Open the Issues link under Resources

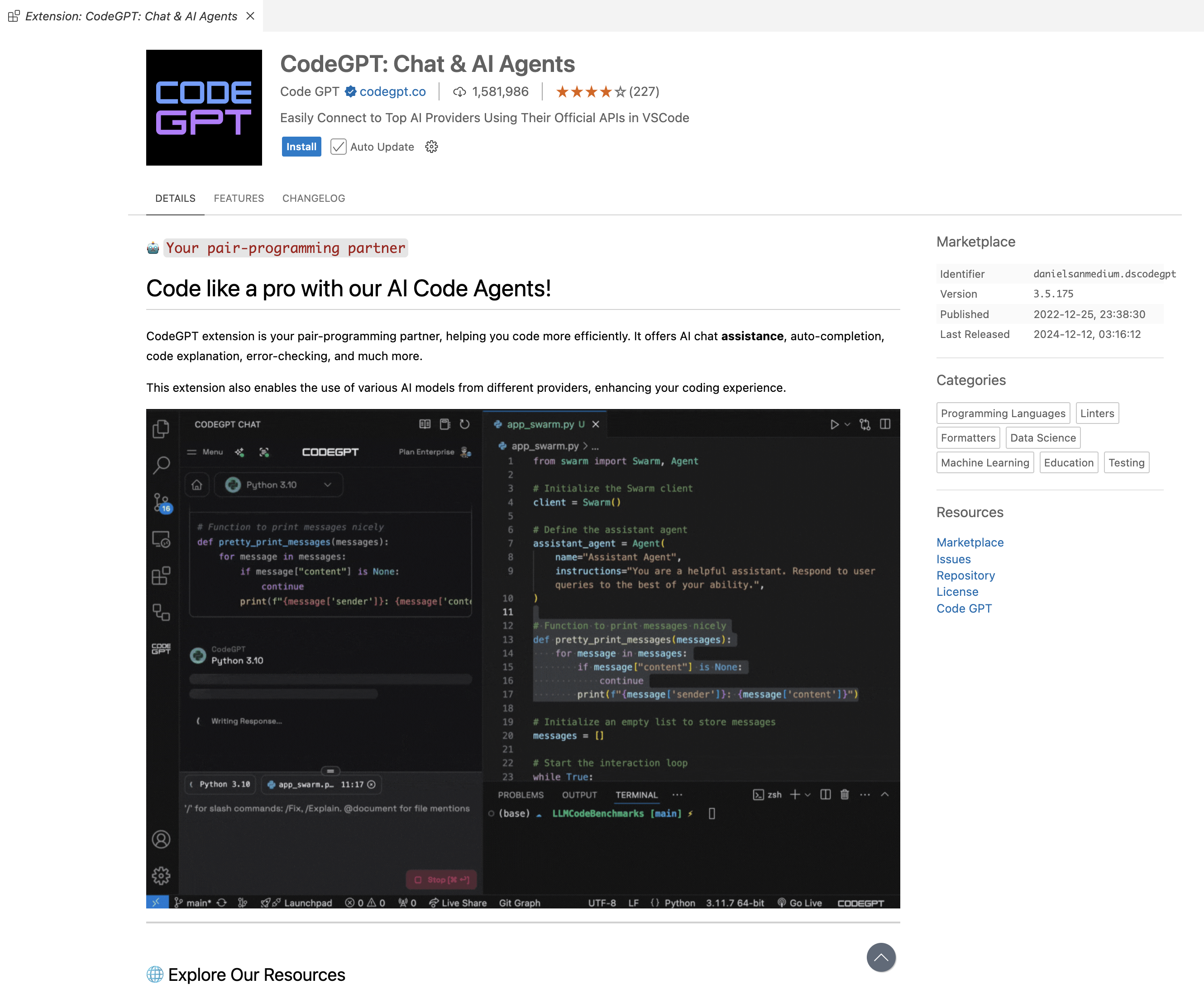tap(953, 559)
